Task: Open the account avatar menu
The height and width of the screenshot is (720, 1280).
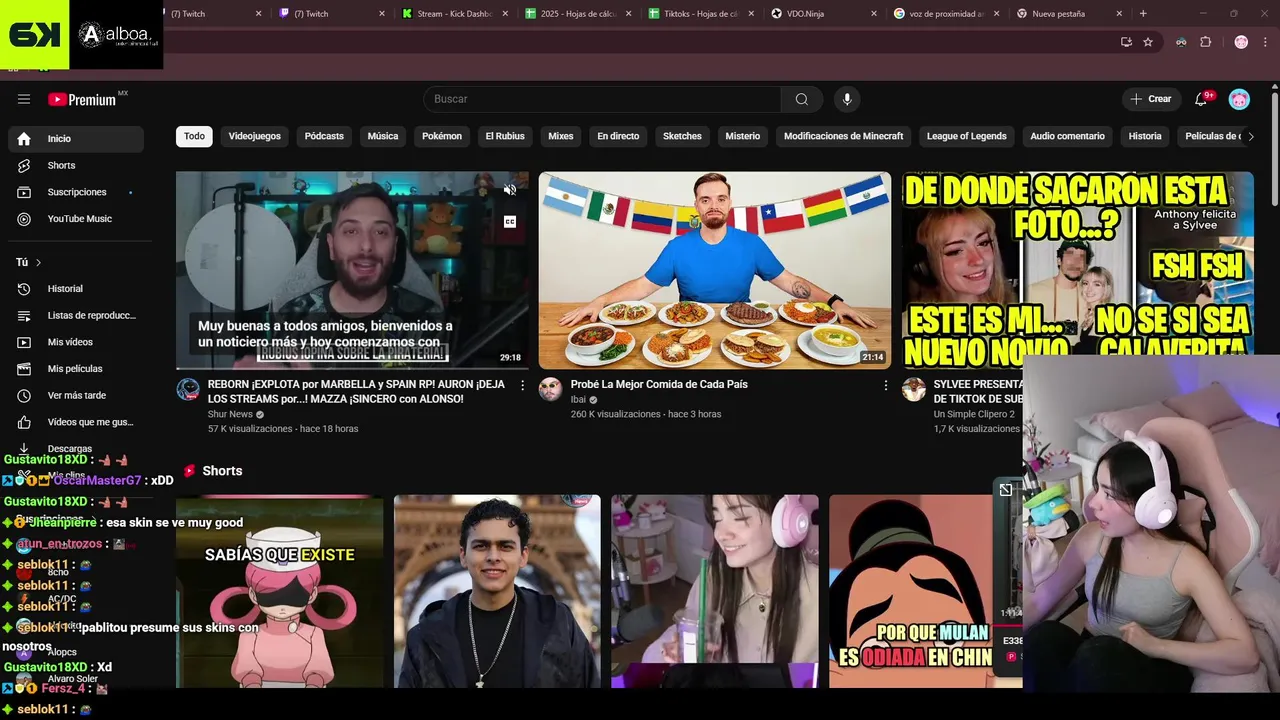Action: [1239, 99]
